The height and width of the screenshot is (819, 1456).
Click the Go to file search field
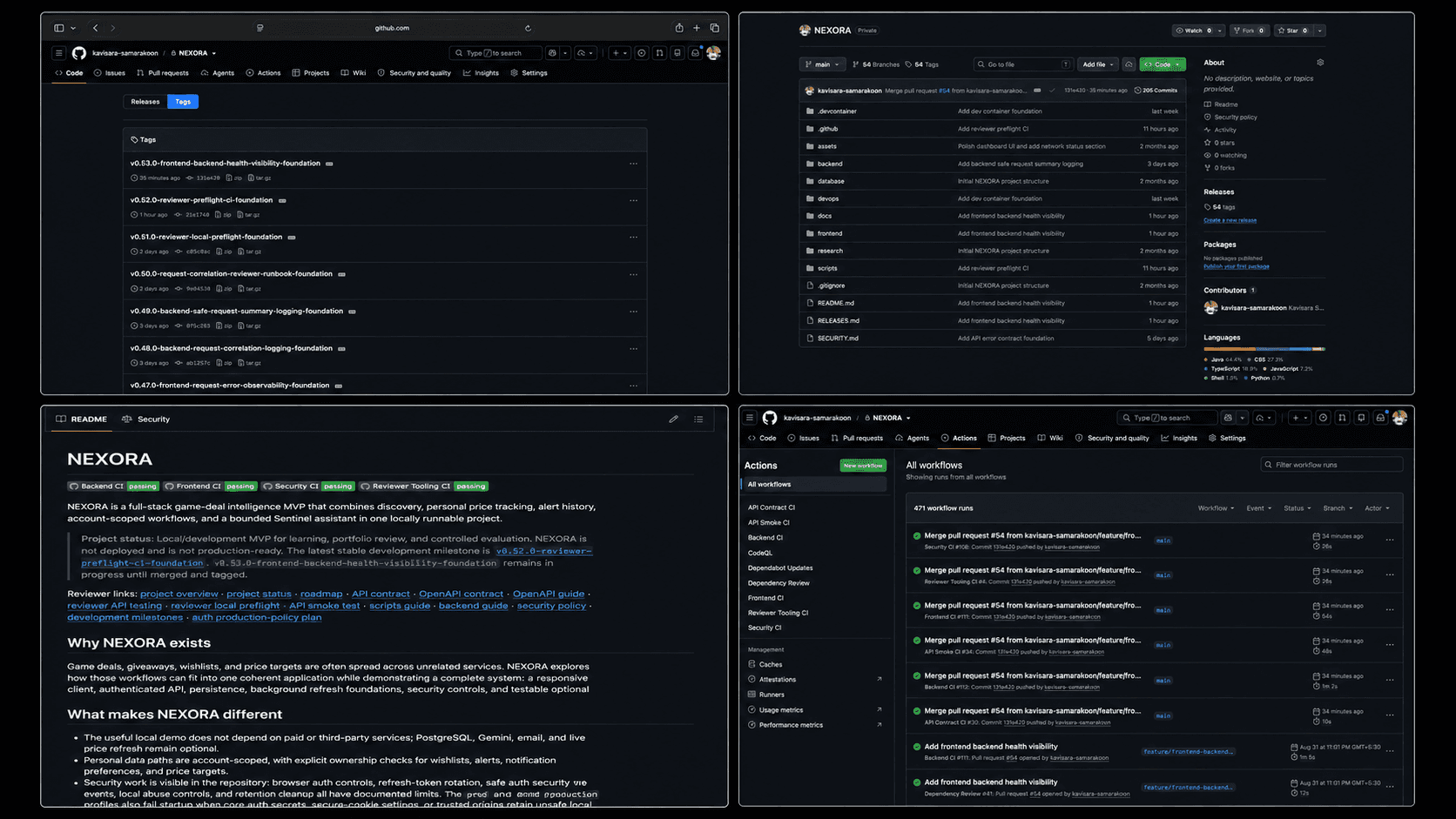[1023, 64]
